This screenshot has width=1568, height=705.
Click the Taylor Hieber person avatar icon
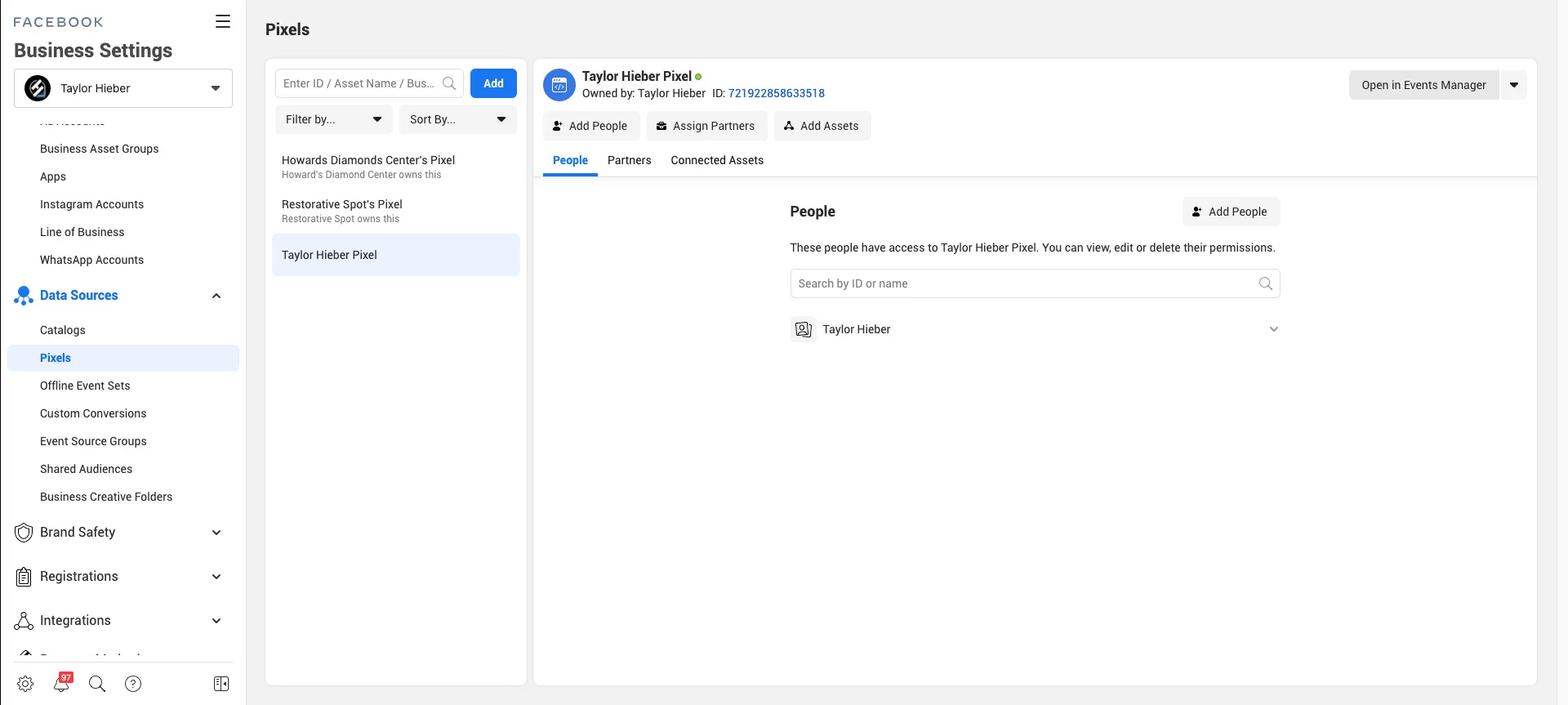[x=804, y=329]
